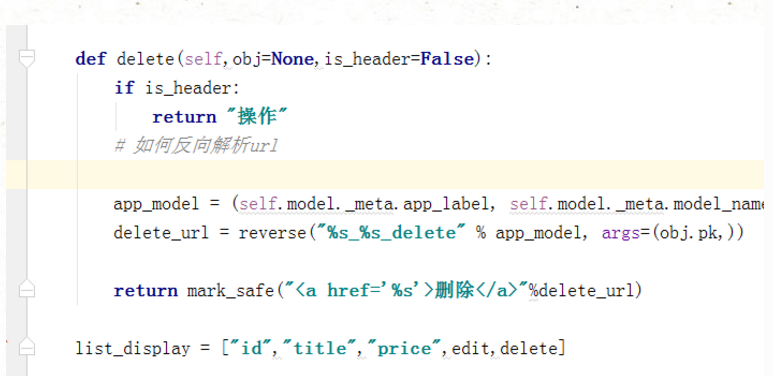
Task: Click the string "操作" in return statement
Action: [x=256, y=117]
